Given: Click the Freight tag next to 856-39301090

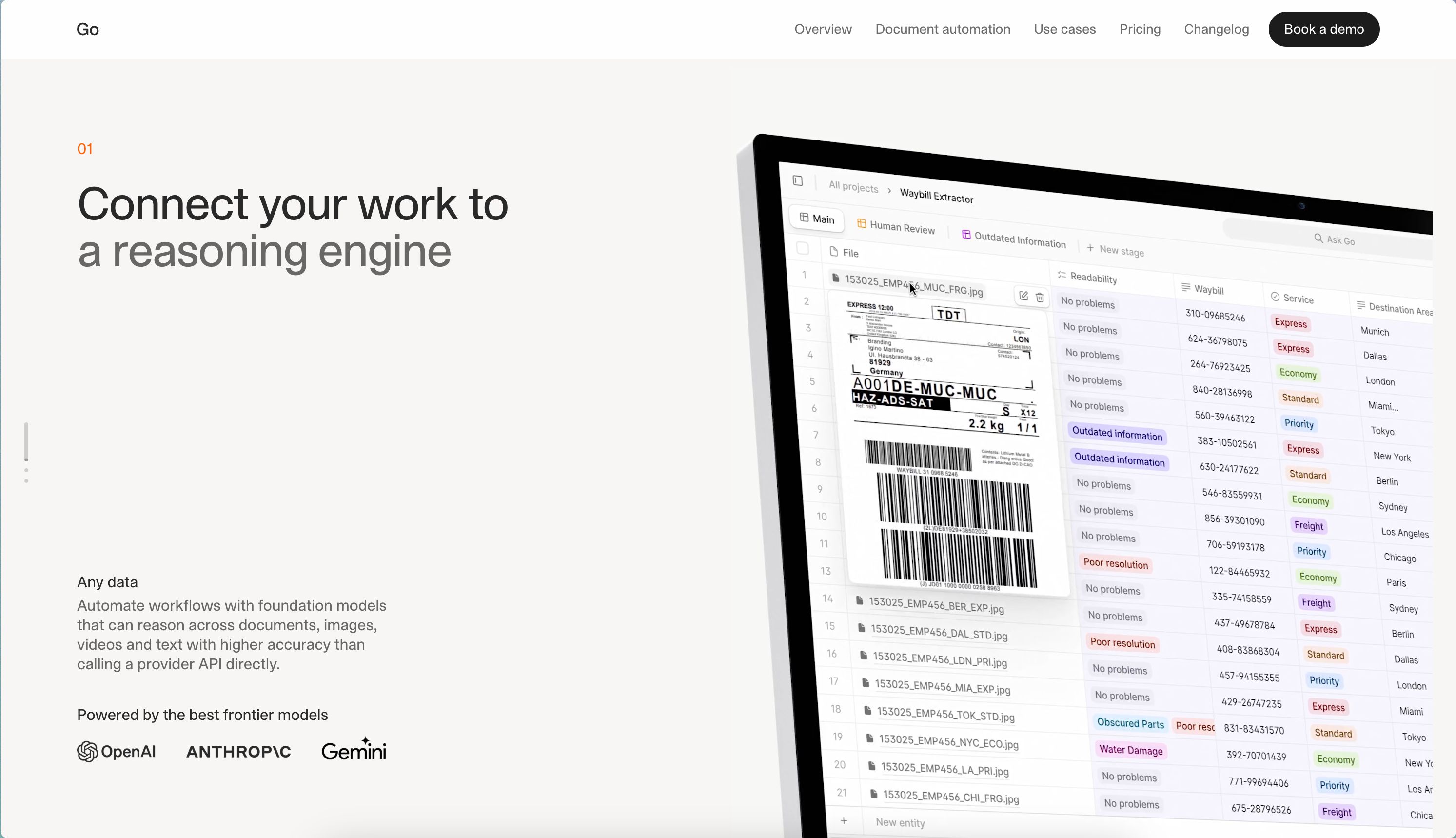Looking at the screenshot, I should click(x=1308, y=525).
